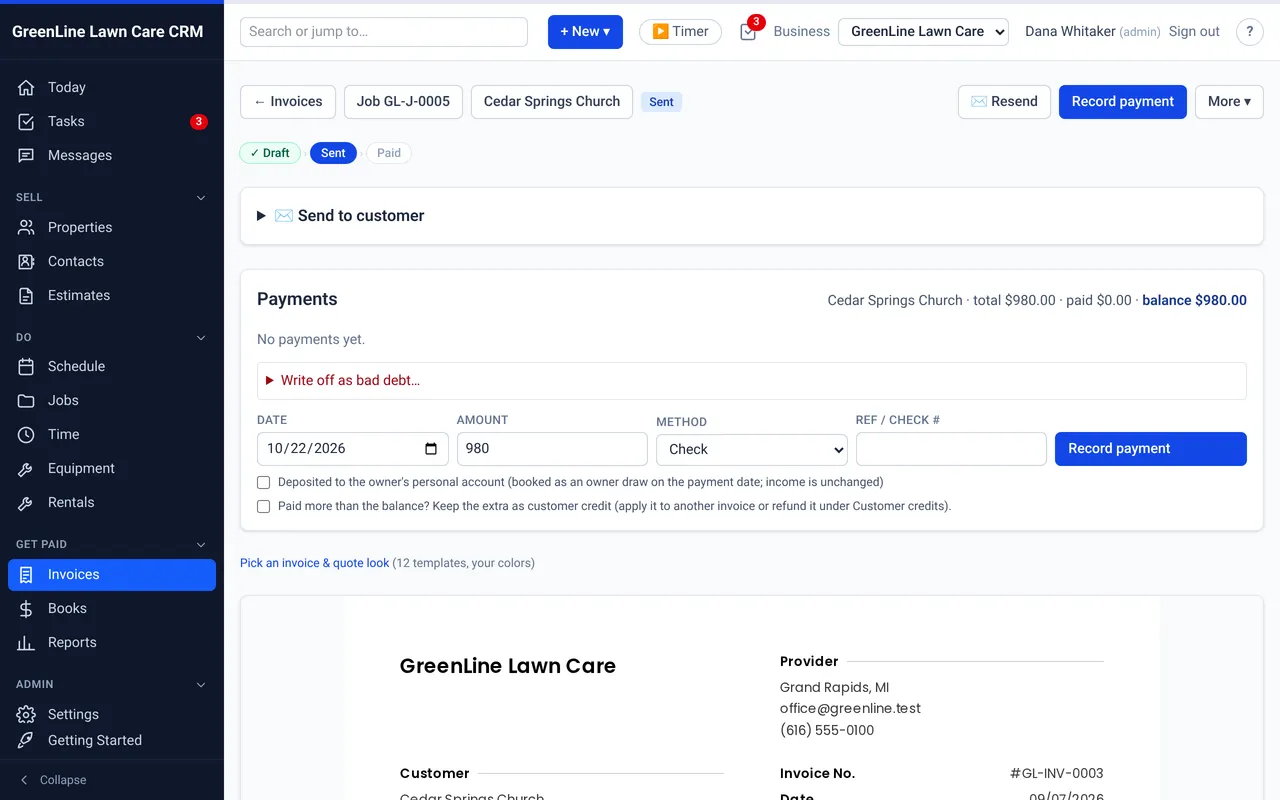Select the Paid status step
Image resolution: width=1280 pixels, height=800 pixels.
pos(389,153)
